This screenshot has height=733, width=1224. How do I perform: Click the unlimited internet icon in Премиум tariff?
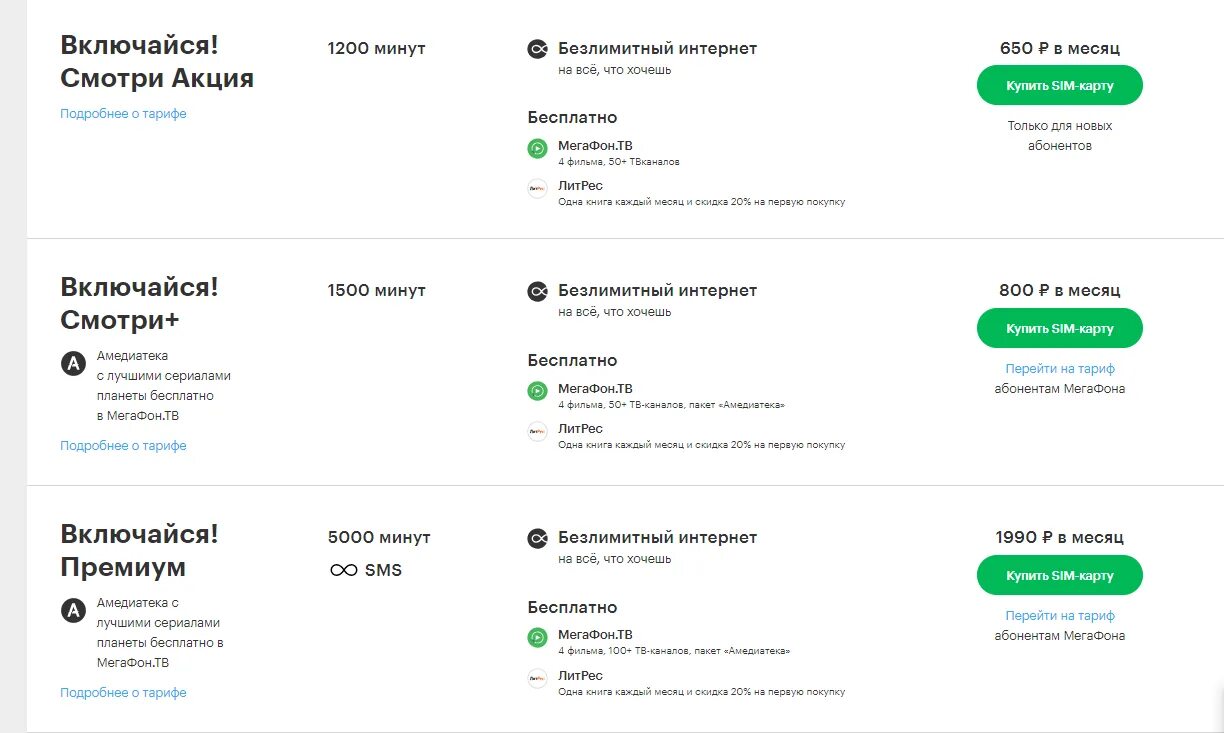(x=538, y=538)
